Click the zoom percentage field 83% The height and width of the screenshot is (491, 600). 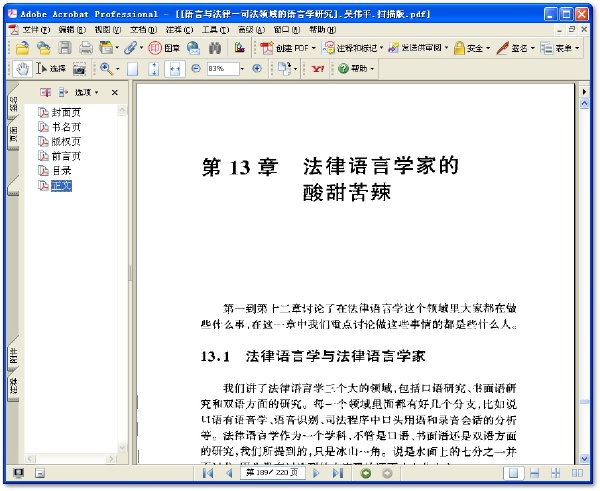click(x=223, y=69)
